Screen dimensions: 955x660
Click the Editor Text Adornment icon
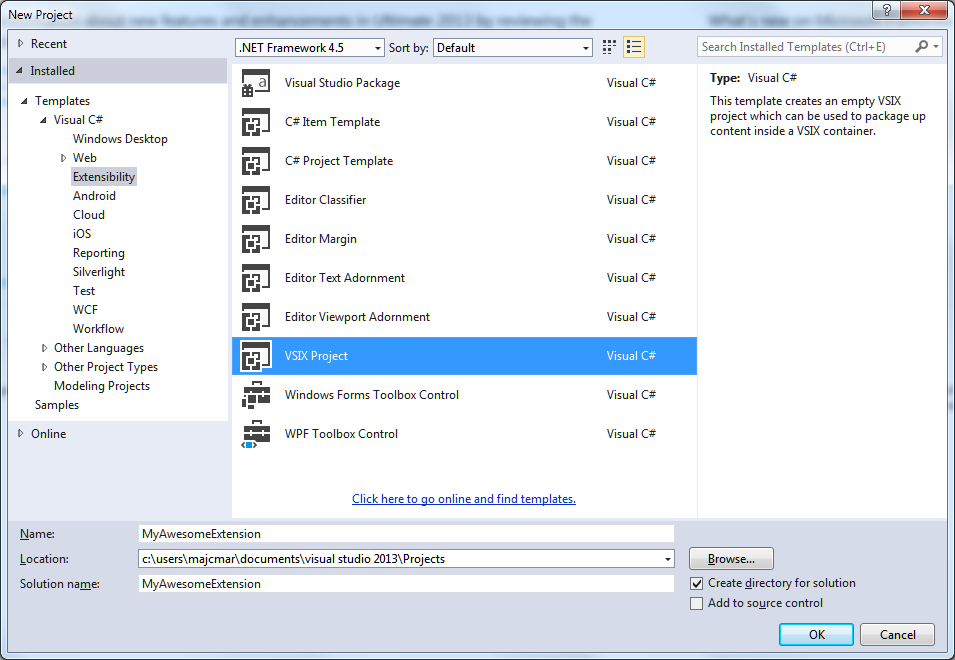tap(256, 278)
